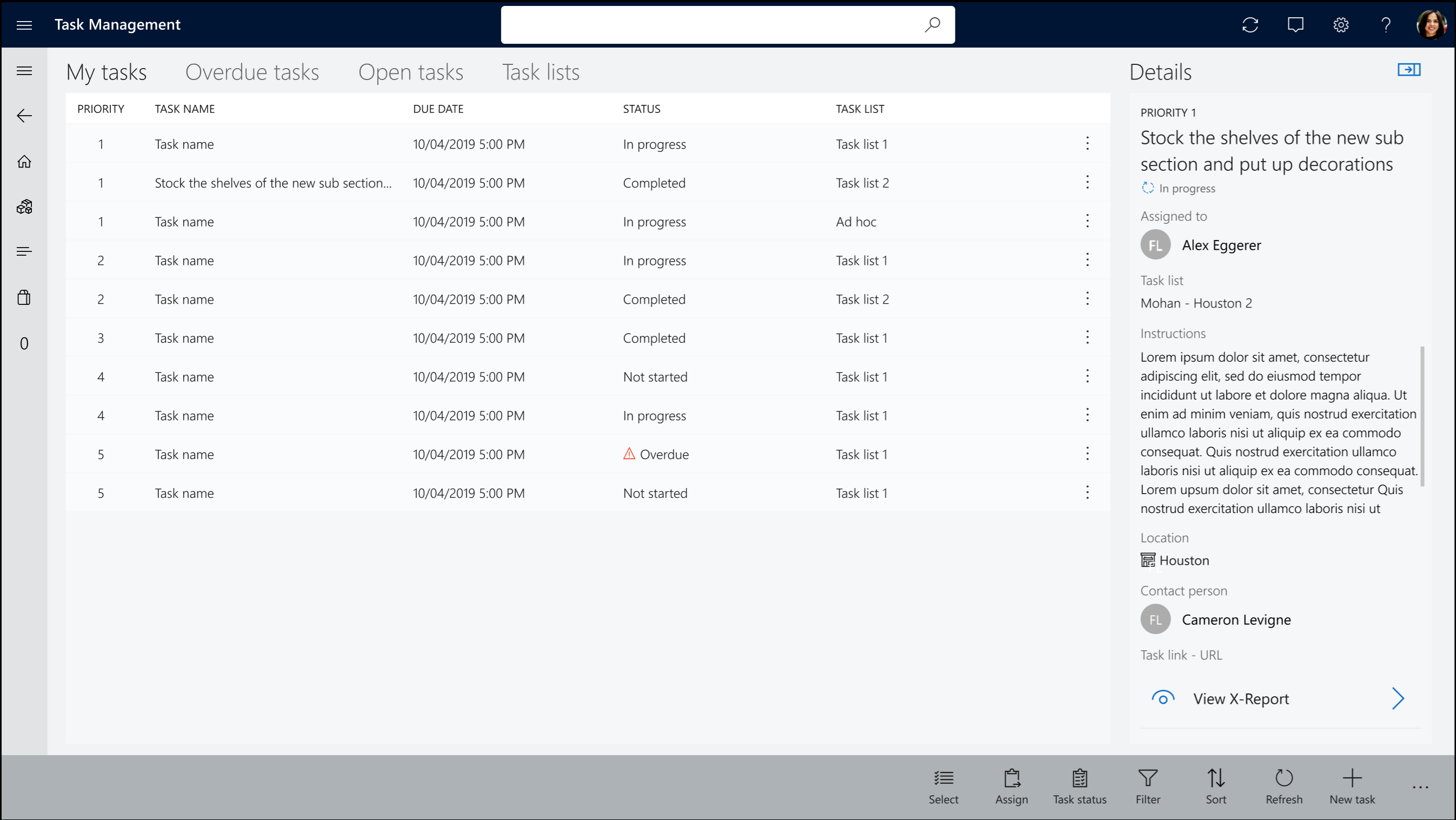The height and width of the screenshot is (820, 1456).
Task: Switch to the Task lists tab
Action: (541, 71)
